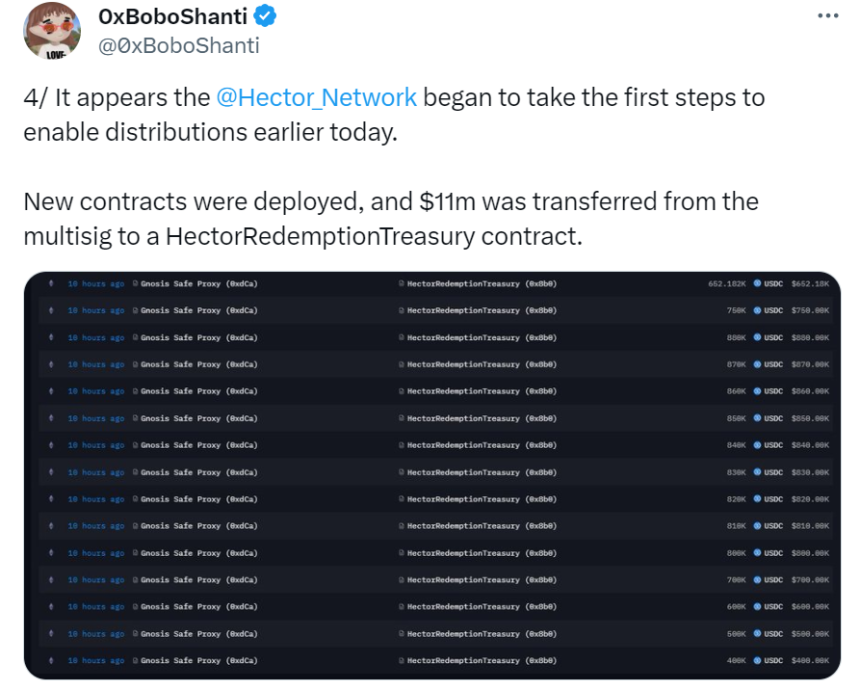The height and width of the screenshot is (691, 860).
Task: Click the USDC token icon in the 750K row
Action: click(x=757, y=310)
